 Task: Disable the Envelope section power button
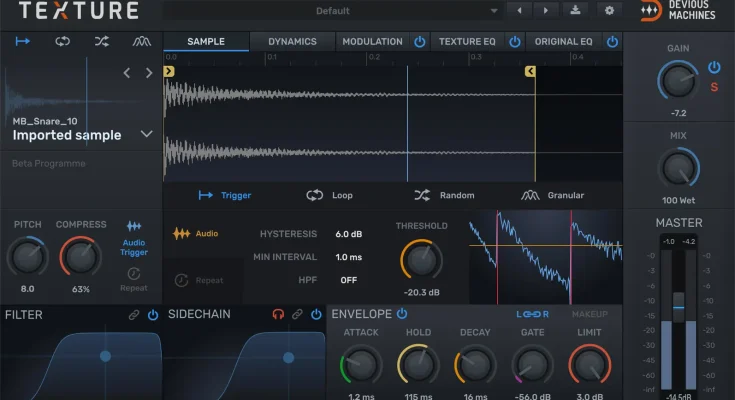[402, 313]
